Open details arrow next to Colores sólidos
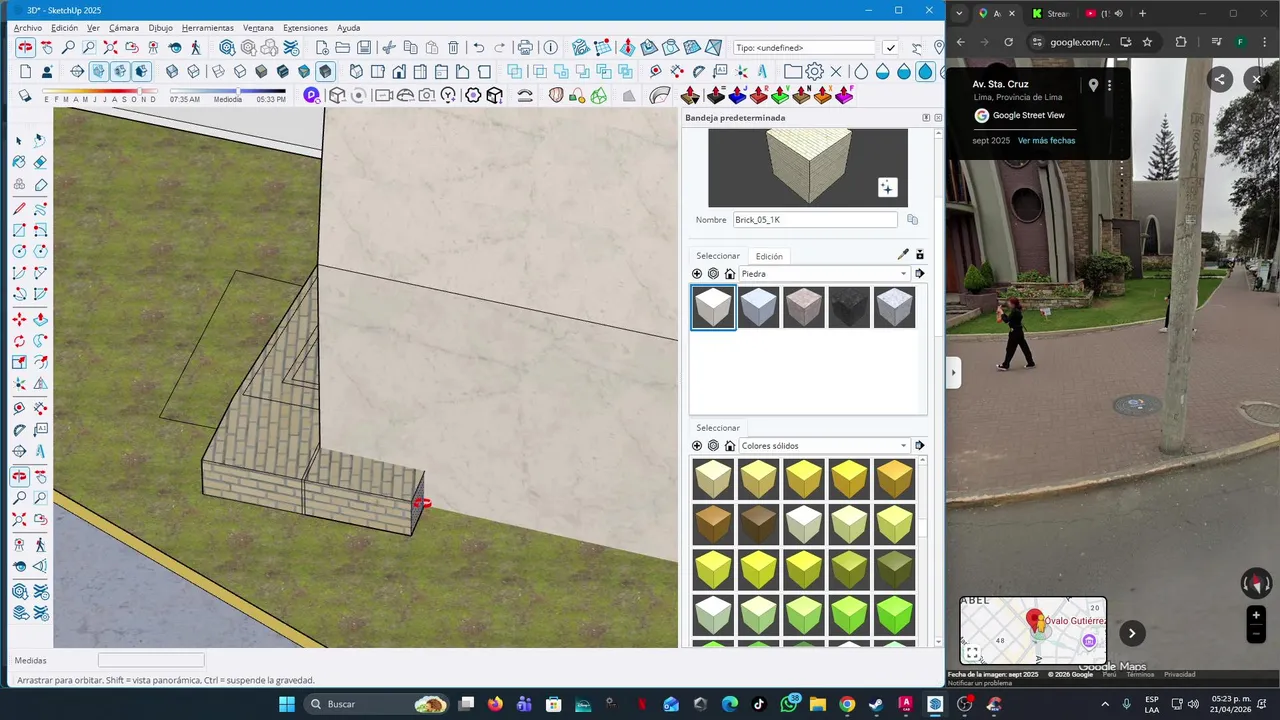This screenshot has height=720, width=1280. tap(919, 446)
